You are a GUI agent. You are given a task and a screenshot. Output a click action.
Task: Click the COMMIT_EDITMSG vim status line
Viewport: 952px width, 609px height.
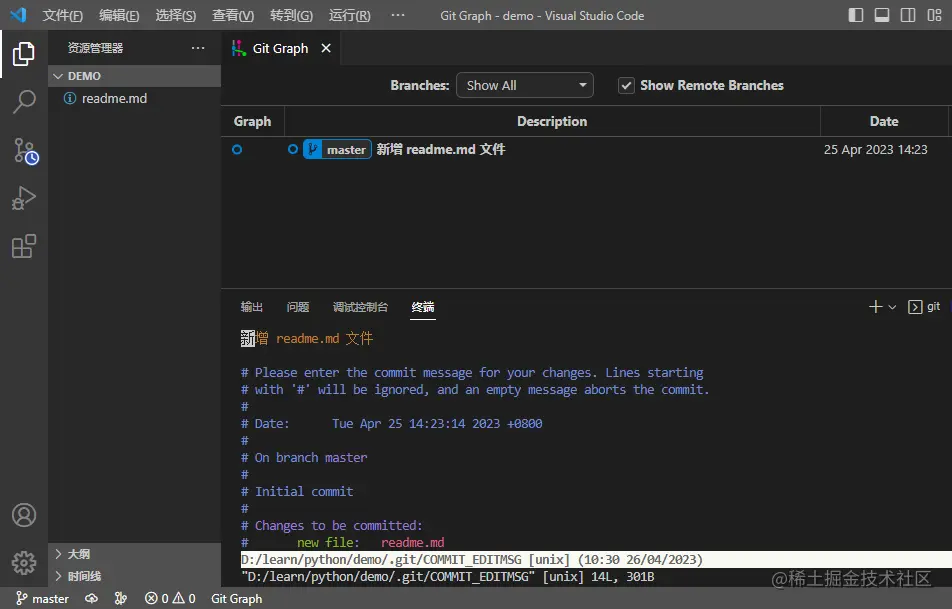tap(596, 560)
